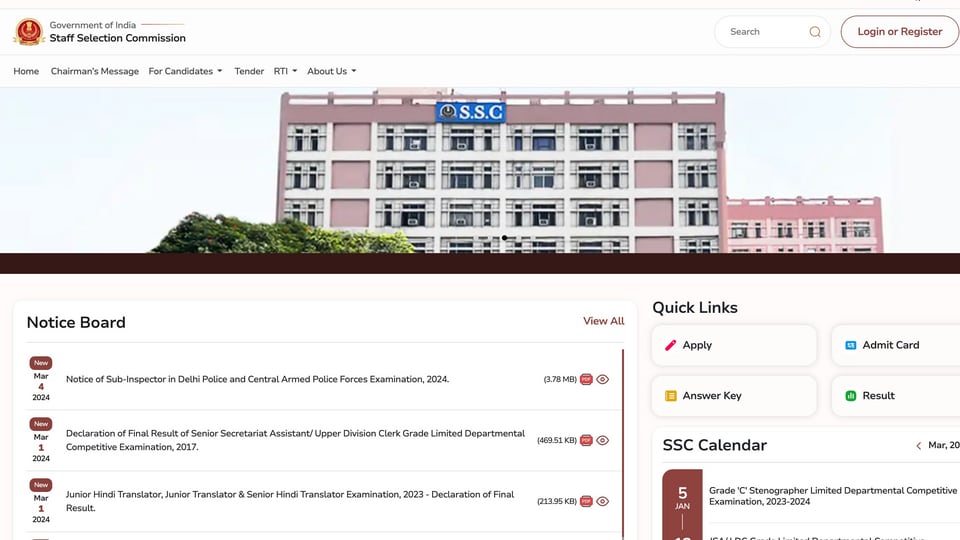Click the SSC emblem logo in header
Image resolution: width=960 pixels, height=540 pixels.
pyautogui.click(x=29, y=31)
